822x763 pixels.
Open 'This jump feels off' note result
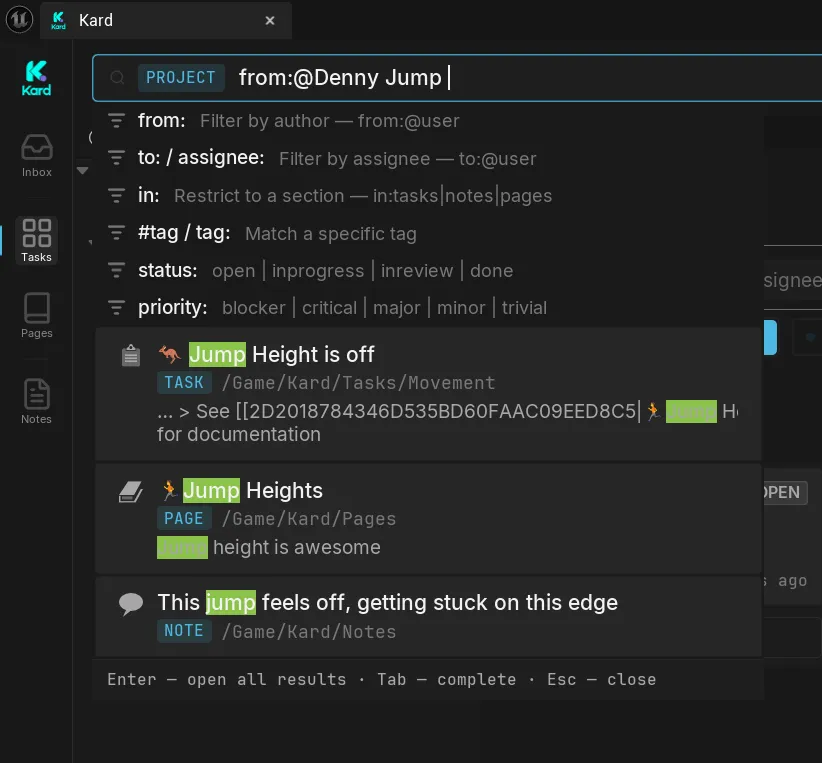428,616
